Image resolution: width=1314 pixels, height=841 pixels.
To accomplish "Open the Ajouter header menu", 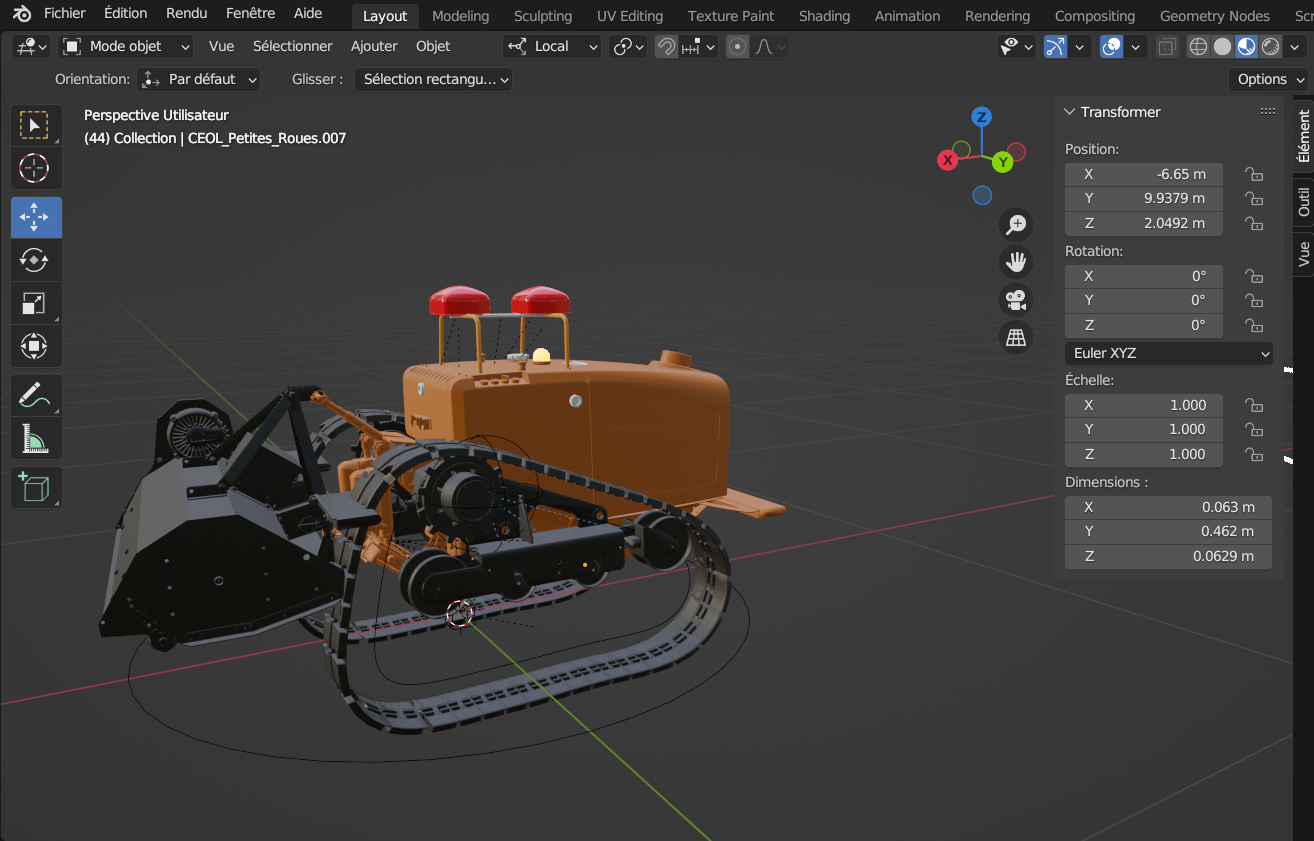I will (374, 46).
